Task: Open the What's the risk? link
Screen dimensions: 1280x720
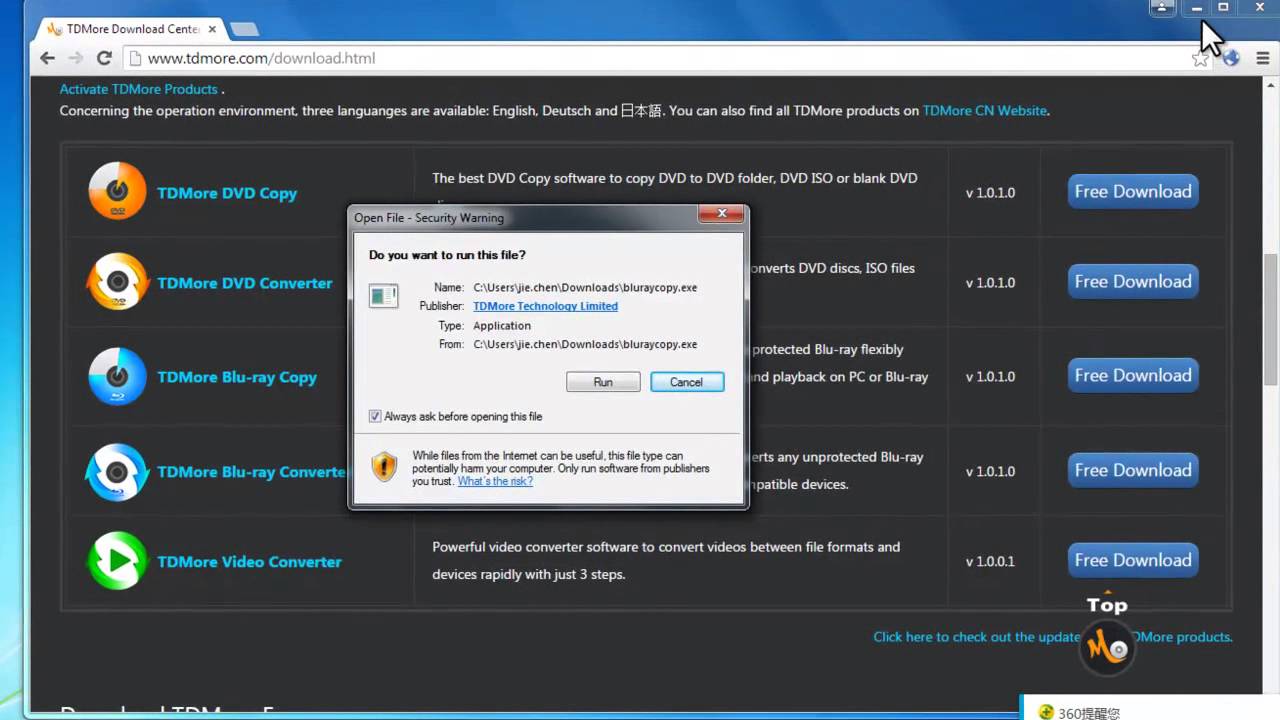Action: click(495, 481)
